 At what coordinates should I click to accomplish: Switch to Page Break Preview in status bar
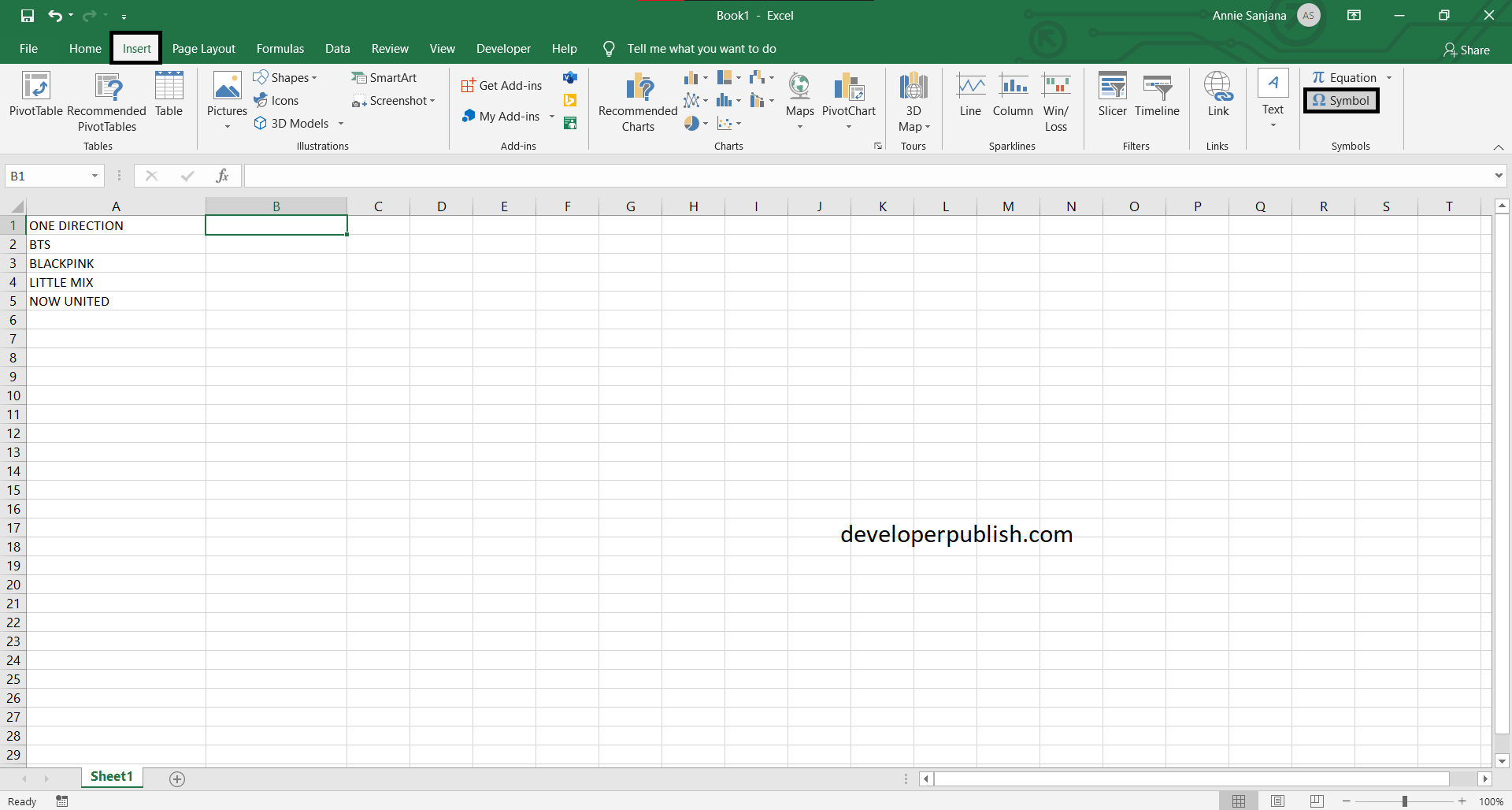(1316, 801)
